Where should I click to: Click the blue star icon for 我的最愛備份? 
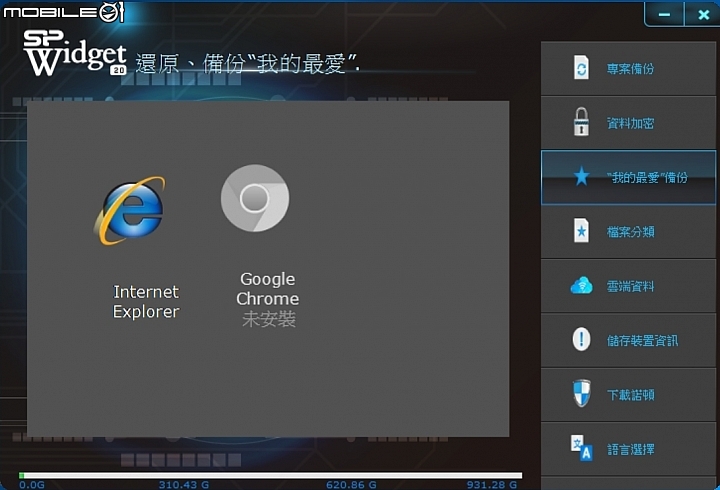(581, 176)
